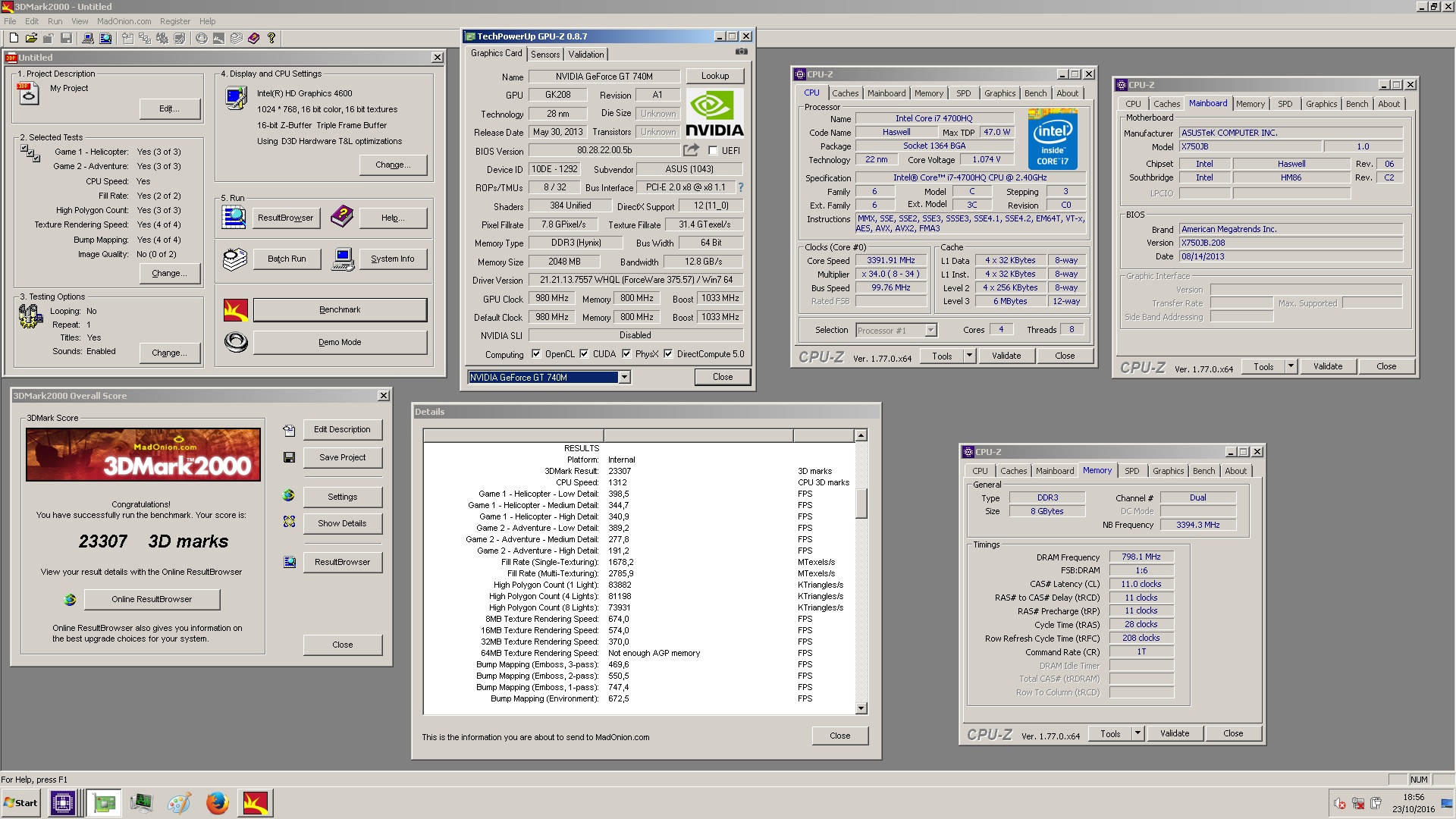
Task: Switch to Caches tab in CPU-Z CPU window
Action: [845, 93]
